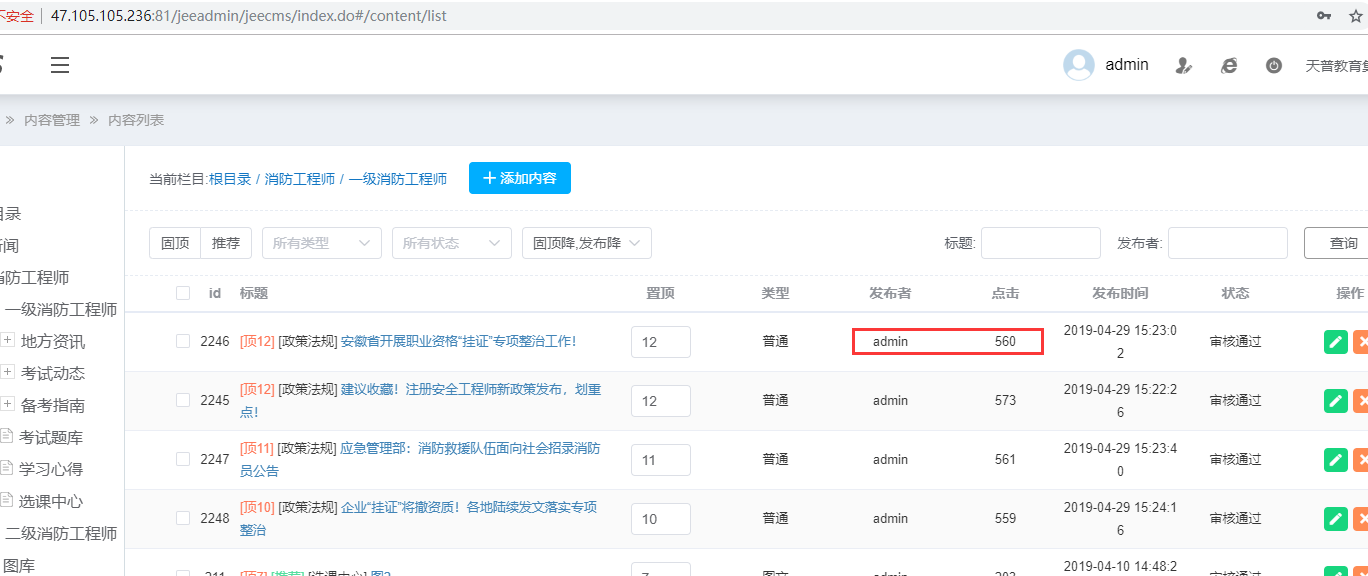This screenshot has width=1368, height=576.
Task: Click the user edit icon beside admin
Action: tap(1184, 65)
